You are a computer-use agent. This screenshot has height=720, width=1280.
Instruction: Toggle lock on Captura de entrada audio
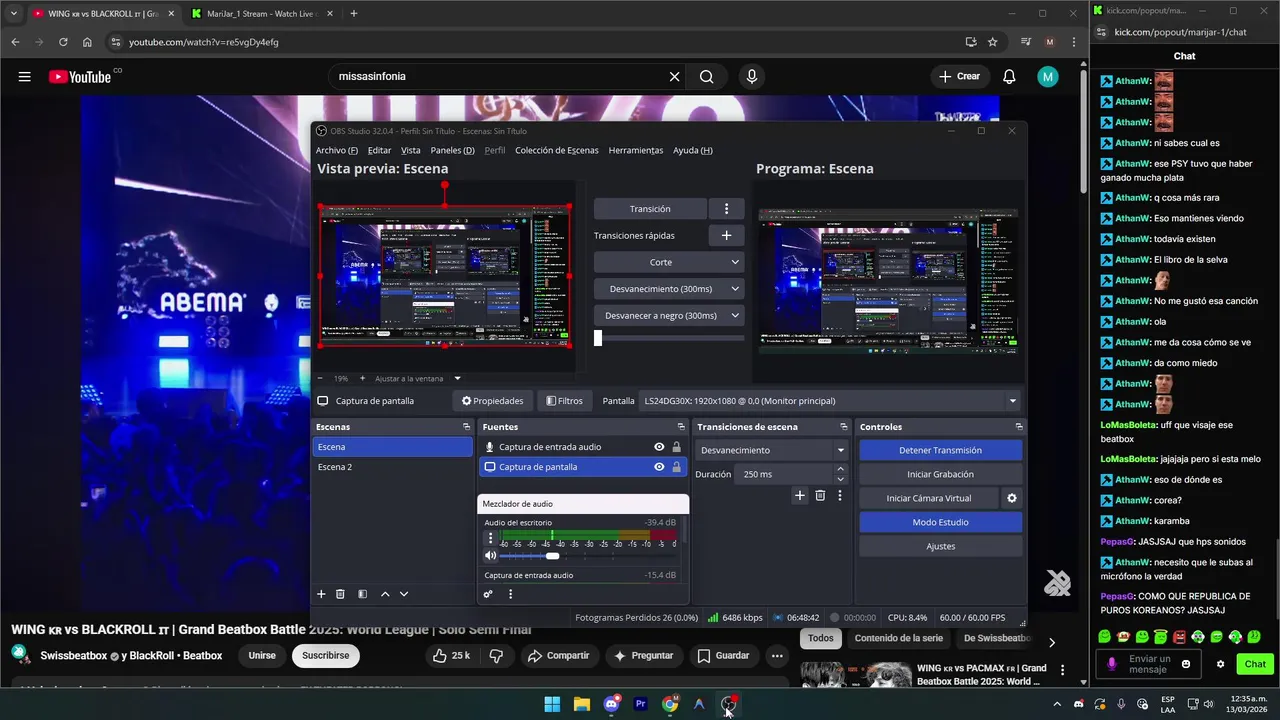676,447
